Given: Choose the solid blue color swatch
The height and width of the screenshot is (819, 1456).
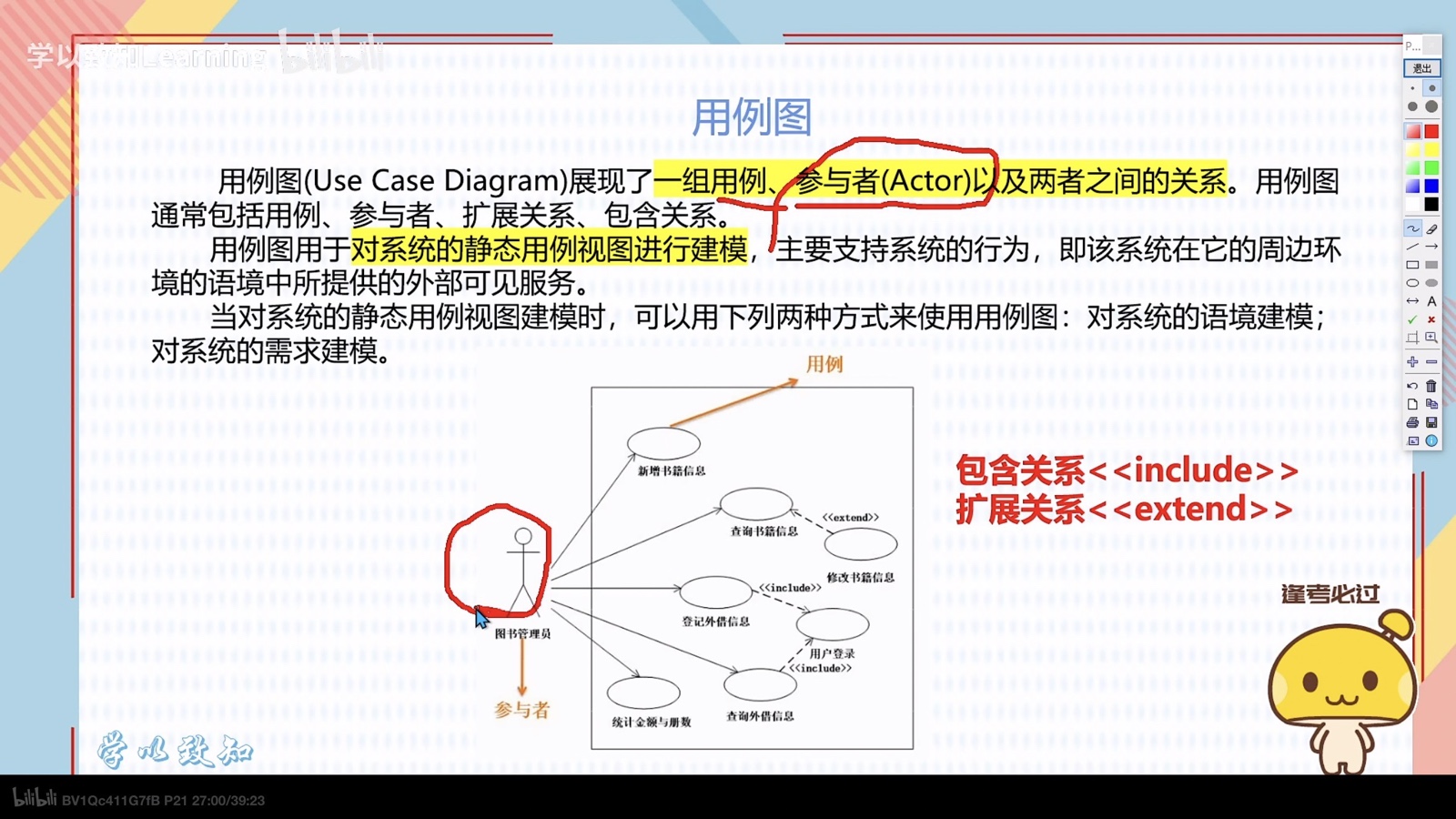Looking at the screenshot, I should (1431, 186).
